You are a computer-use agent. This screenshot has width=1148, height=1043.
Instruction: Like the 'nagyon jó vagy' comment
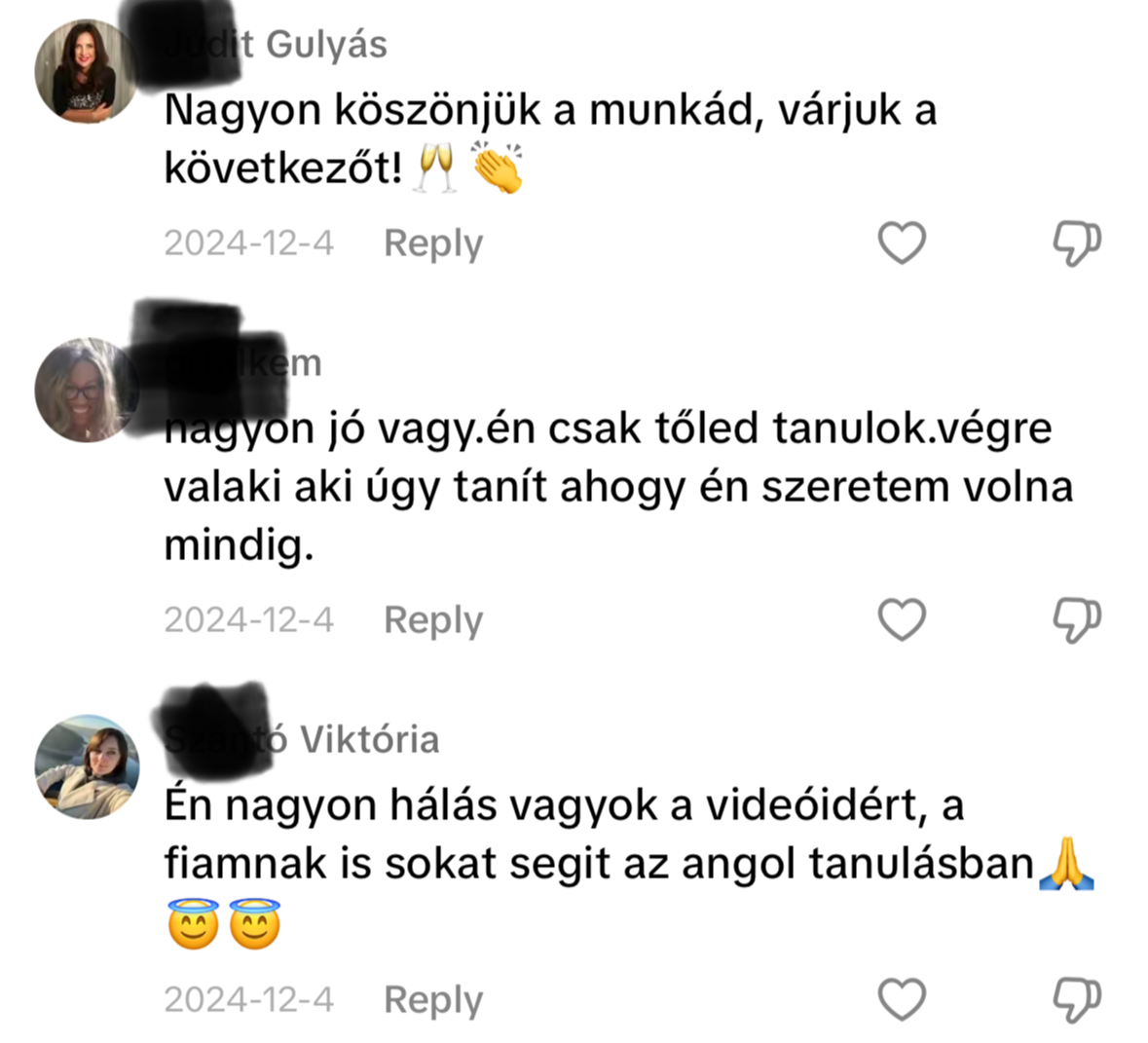(x=902, y=619)
